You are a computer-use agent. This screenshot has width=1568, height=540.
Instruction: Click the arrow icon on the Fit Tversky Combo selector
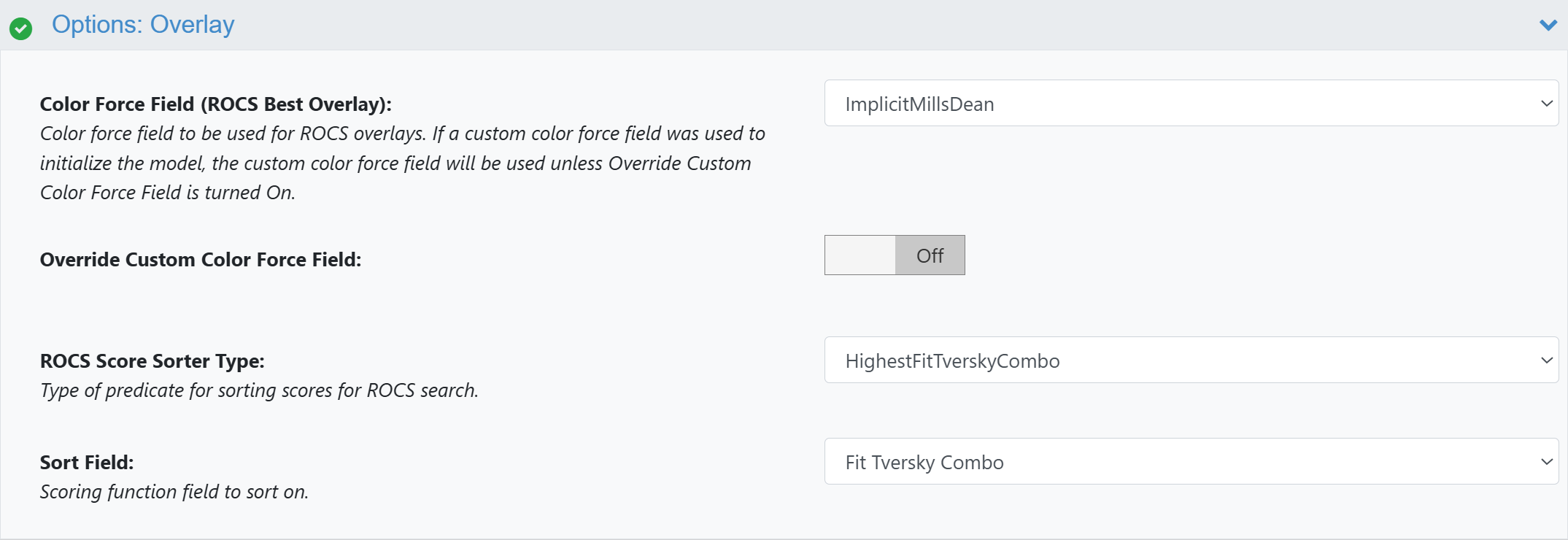coord(1546,462)
